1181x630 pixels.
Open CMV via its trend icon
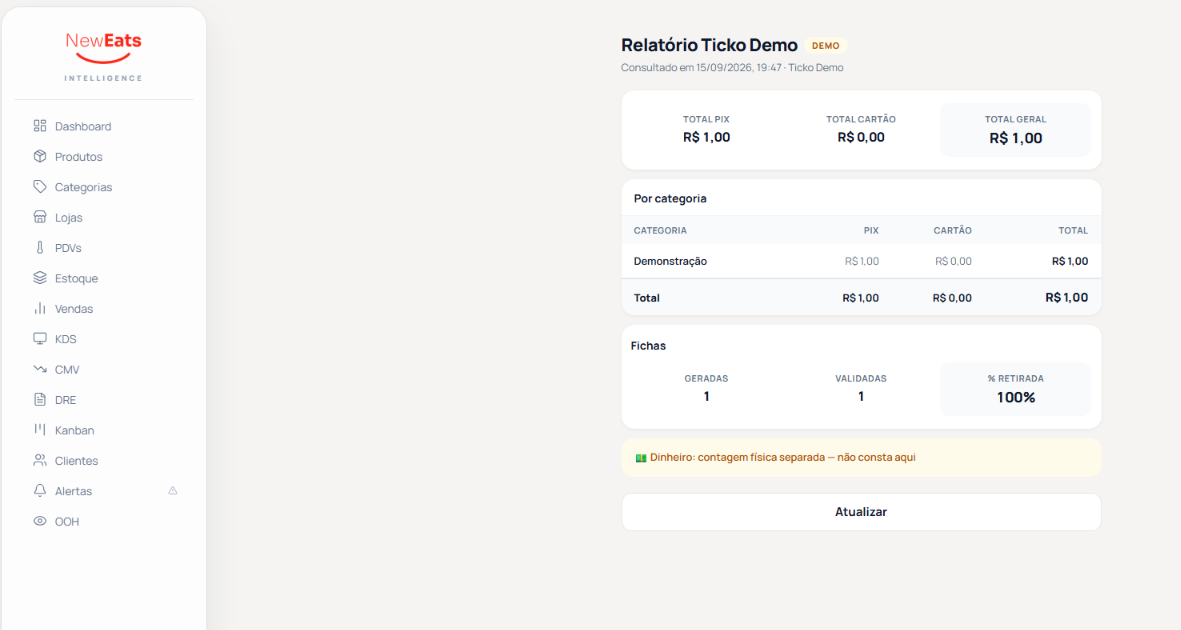[40, 369]
